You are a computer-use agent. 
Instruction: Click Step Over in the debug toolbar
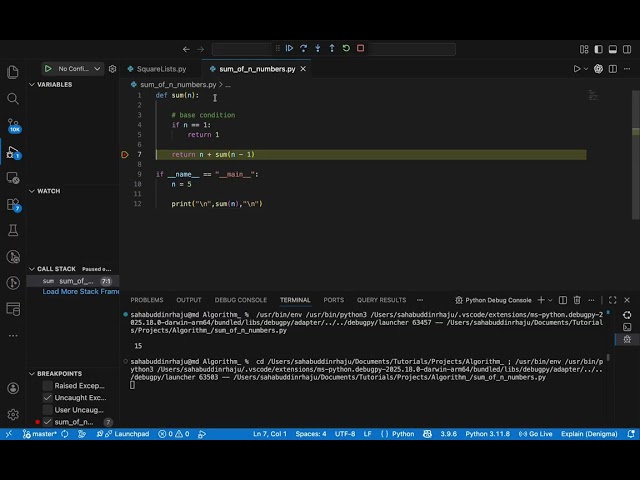pos(303,48)
